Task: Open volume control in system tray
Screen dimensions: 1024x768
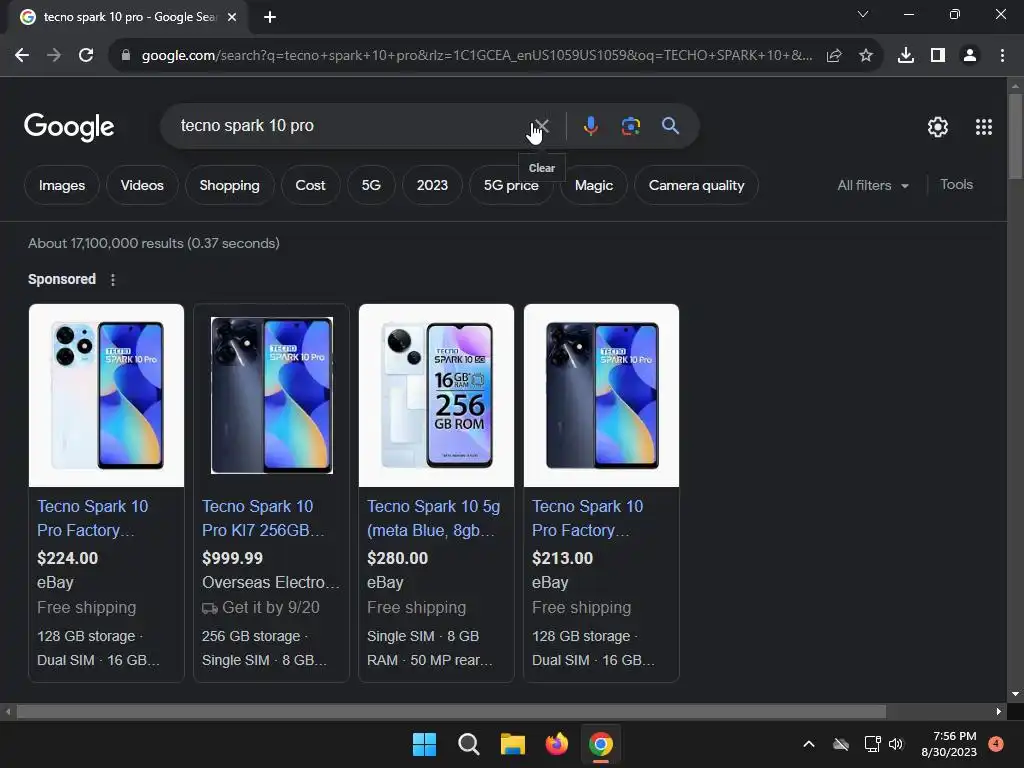Action: click(x=896, y=744)
